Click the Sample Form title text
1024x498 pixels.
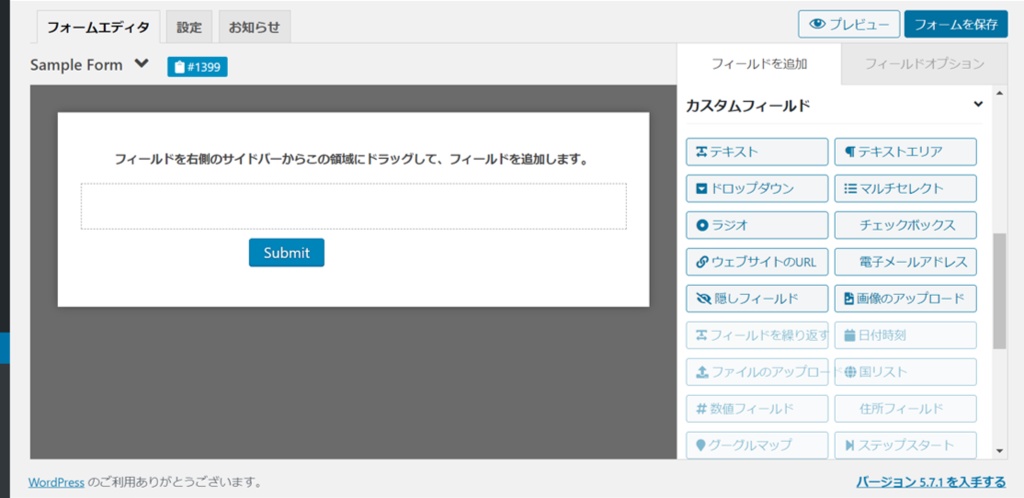coord(76,65)
